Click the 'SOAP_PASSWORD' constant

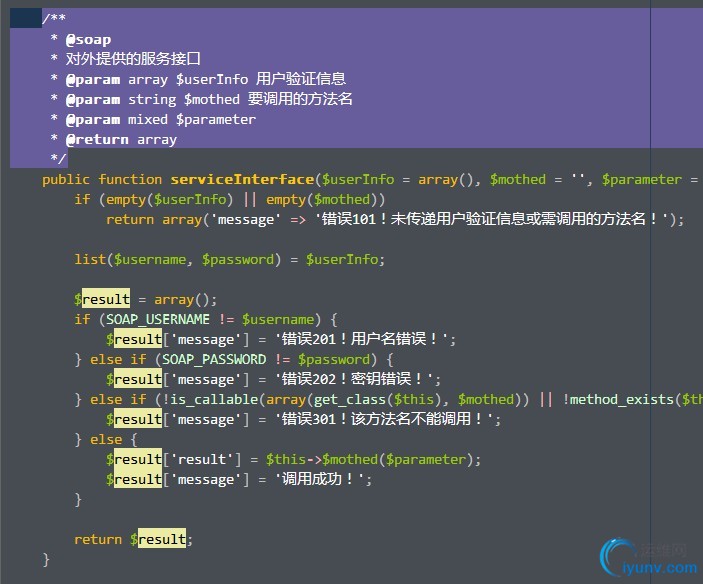[214, 359]
